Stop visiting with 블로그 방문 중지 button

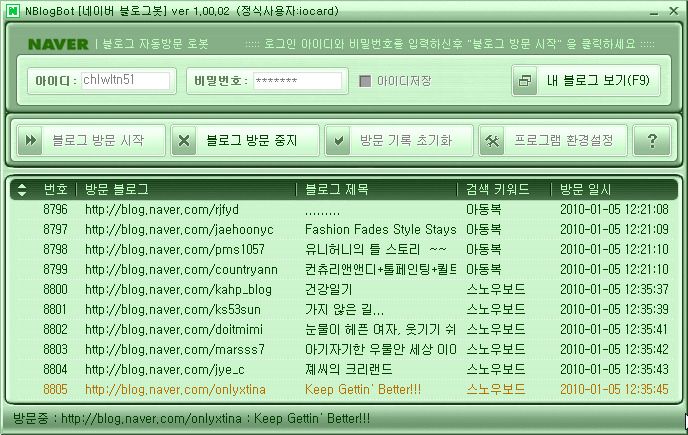point(245,140)
